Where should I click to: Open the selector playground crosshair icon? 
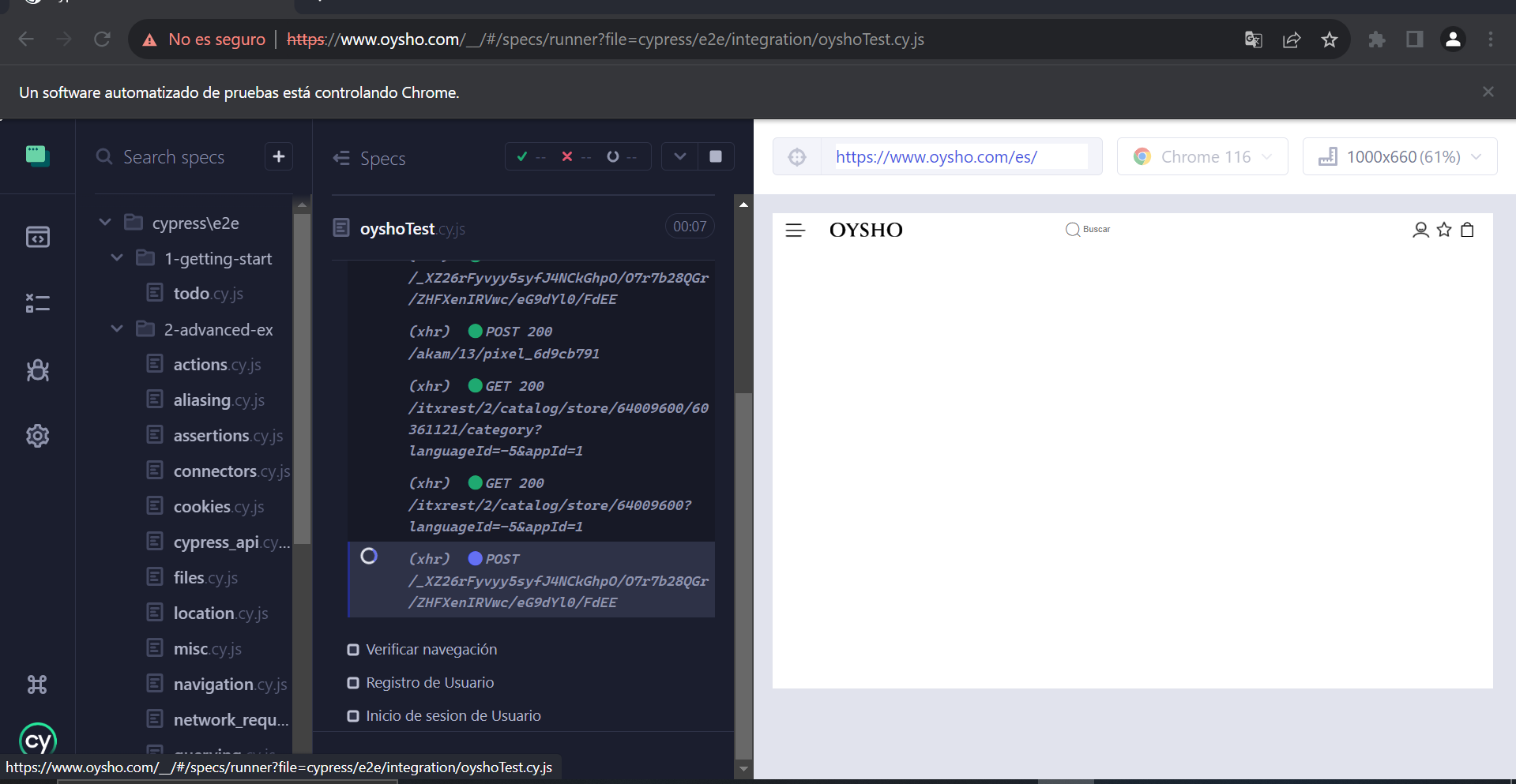pyautogui.click(x=797, y=156)
